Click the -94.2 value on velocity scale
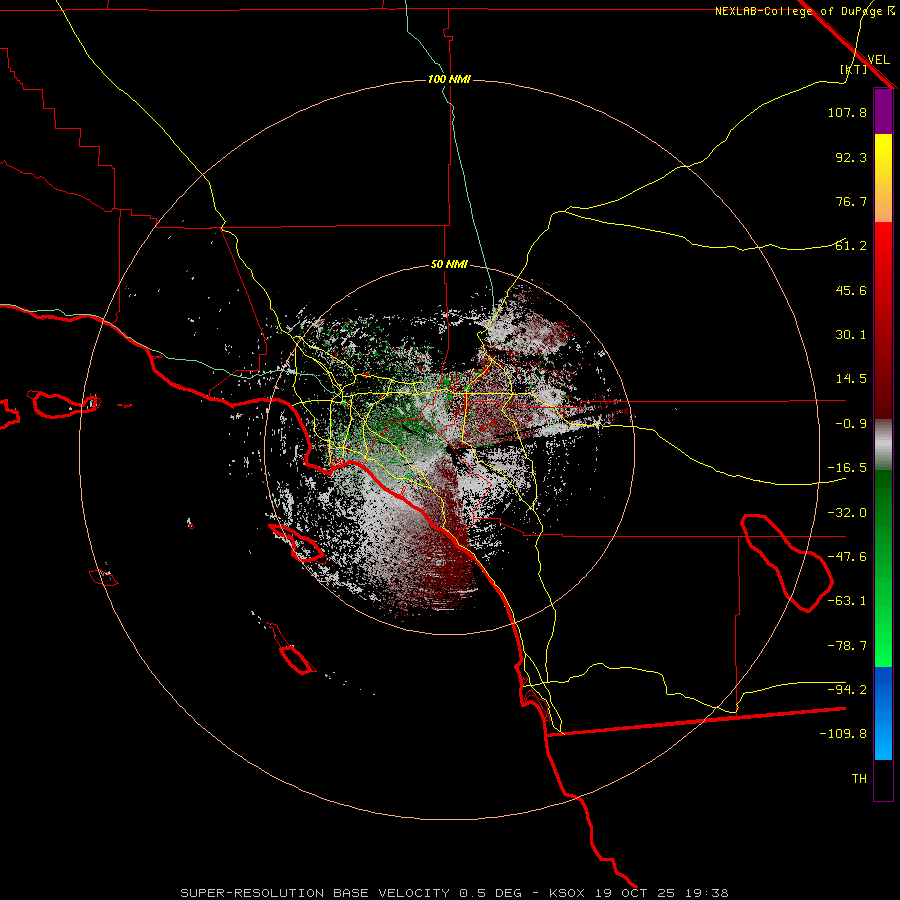This screenshot has width=900, height=900. (x=847, y=689)
